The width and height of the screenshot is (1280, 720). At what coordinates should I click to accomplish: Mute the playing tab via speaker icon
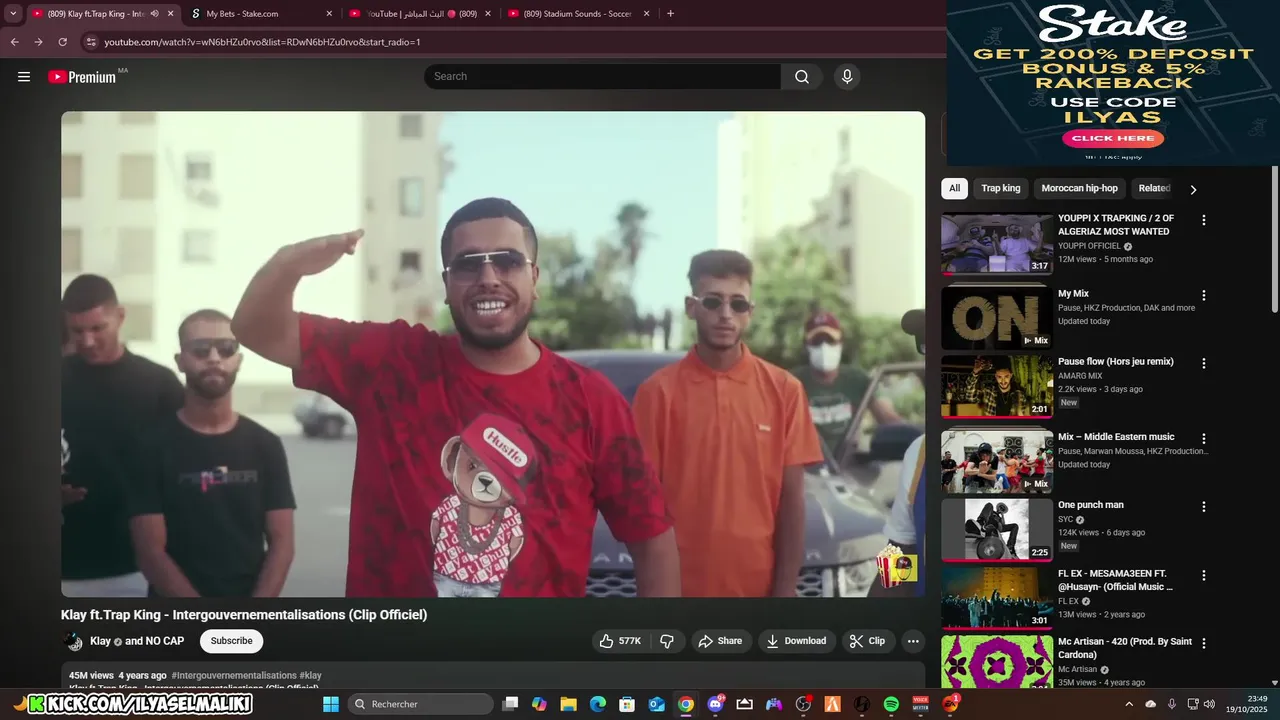(154, 14)
